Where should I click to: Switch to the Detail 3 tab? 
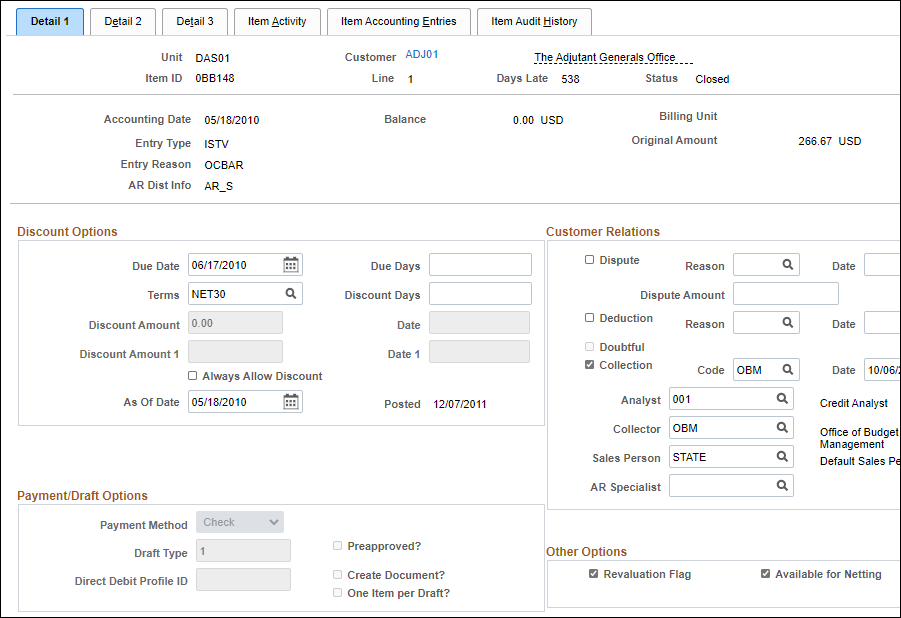click(195, 21)
